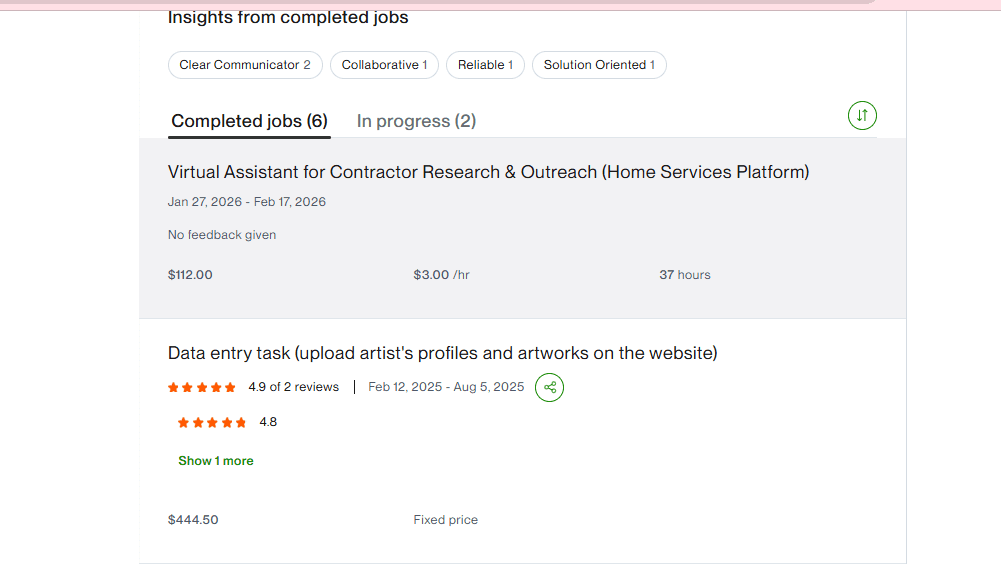Open the Data entry task job title

442,353
